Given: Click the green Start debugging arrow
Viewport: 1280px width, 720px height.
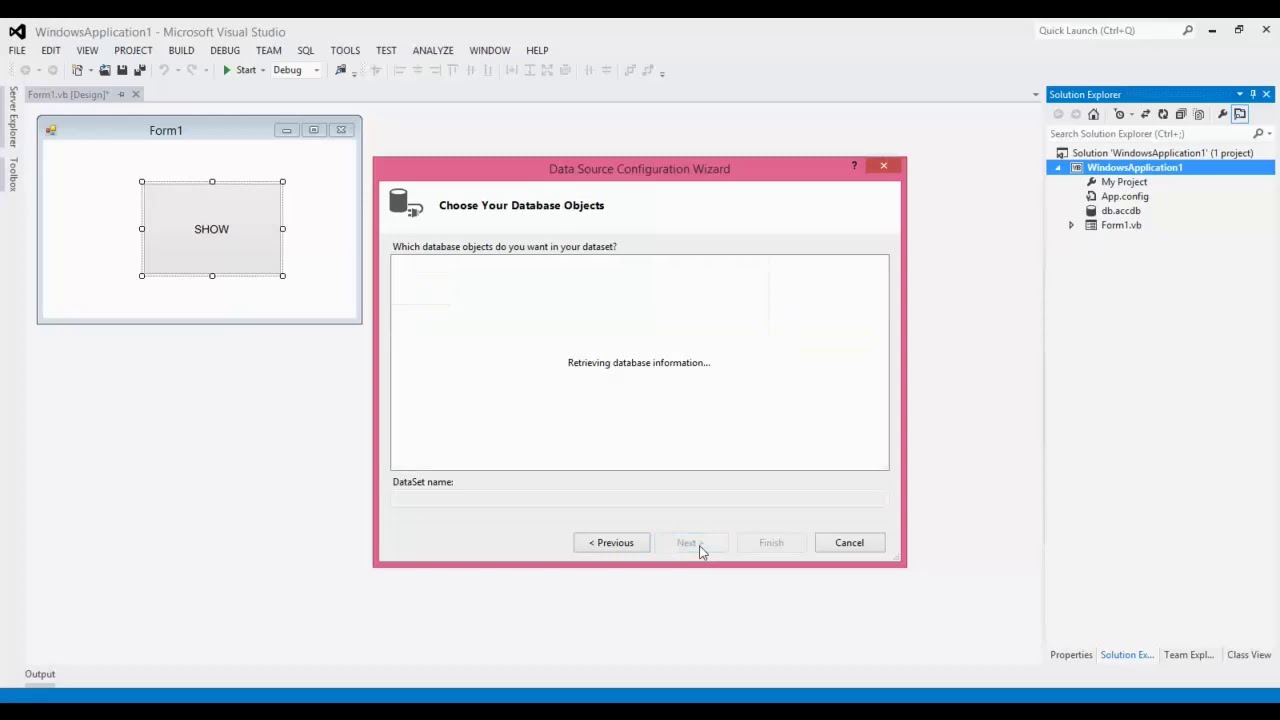Looking at the screenshot, I should pyautogui.click(x=227, y=70).
